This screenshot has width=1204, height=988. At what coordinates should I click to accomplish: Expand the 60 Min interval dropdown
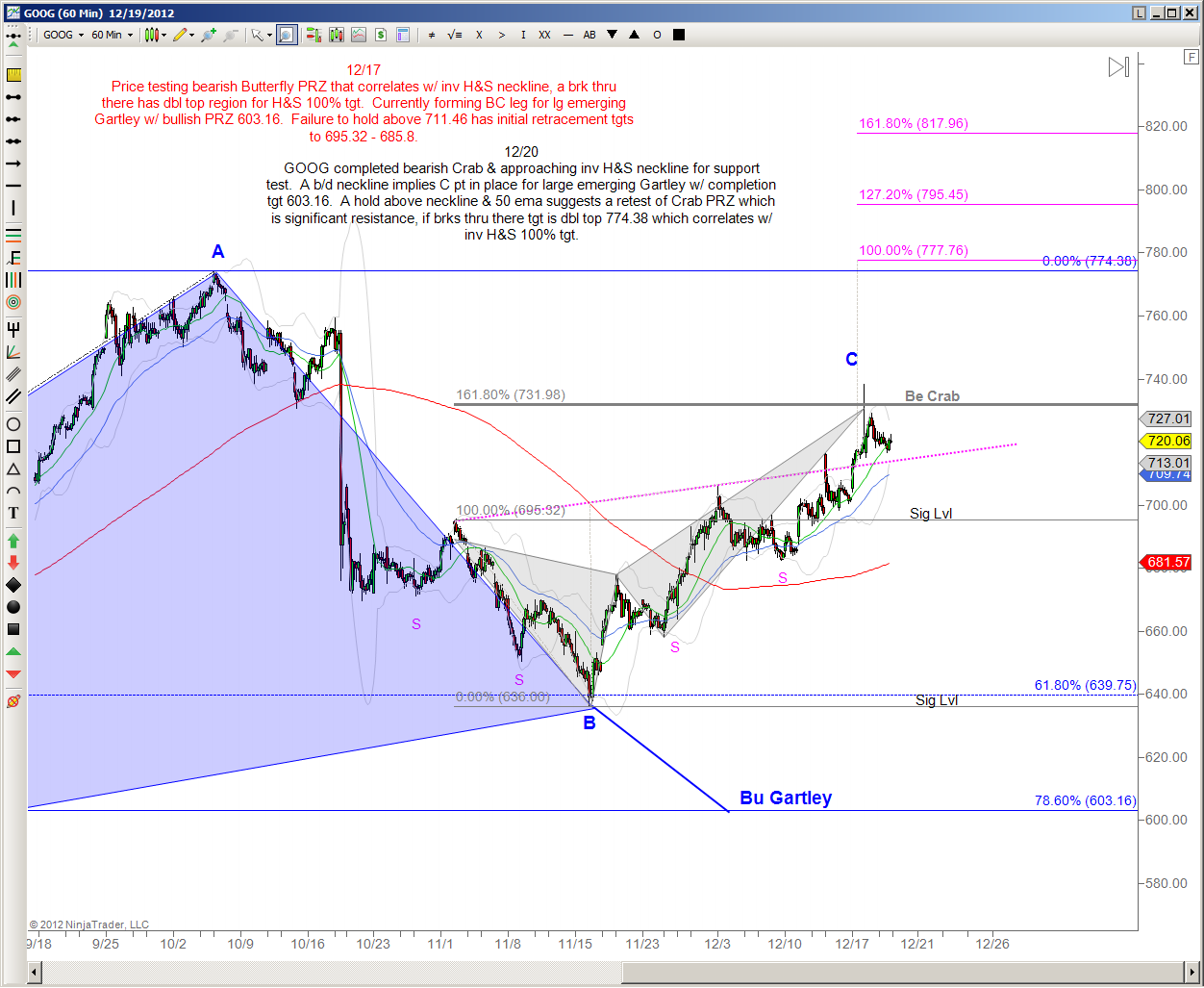click(113, 35)
